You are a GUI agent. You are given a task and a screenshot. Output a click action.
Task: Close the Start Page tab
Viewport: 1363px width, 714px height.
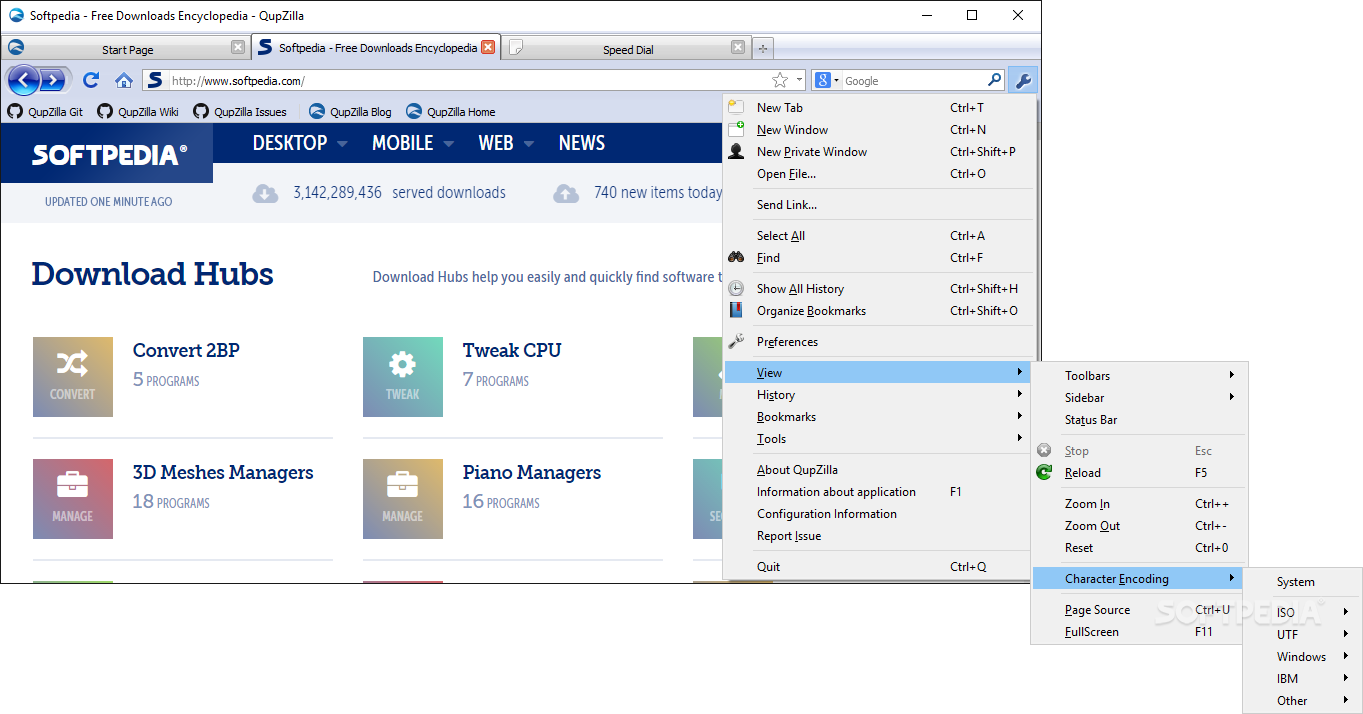(238, 47)
